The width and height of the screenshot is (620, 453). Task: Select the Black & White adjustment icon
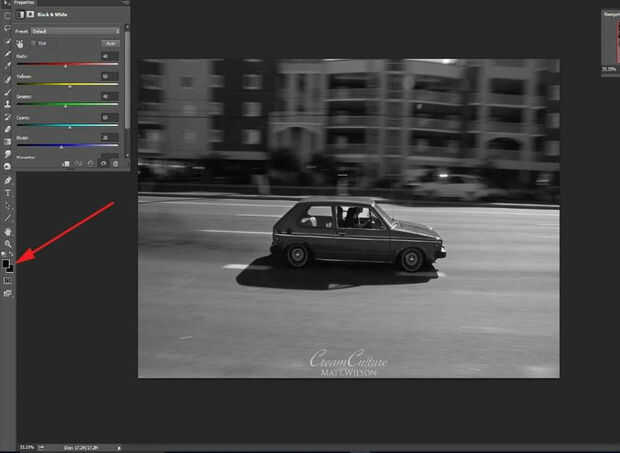tap(21, 15)
